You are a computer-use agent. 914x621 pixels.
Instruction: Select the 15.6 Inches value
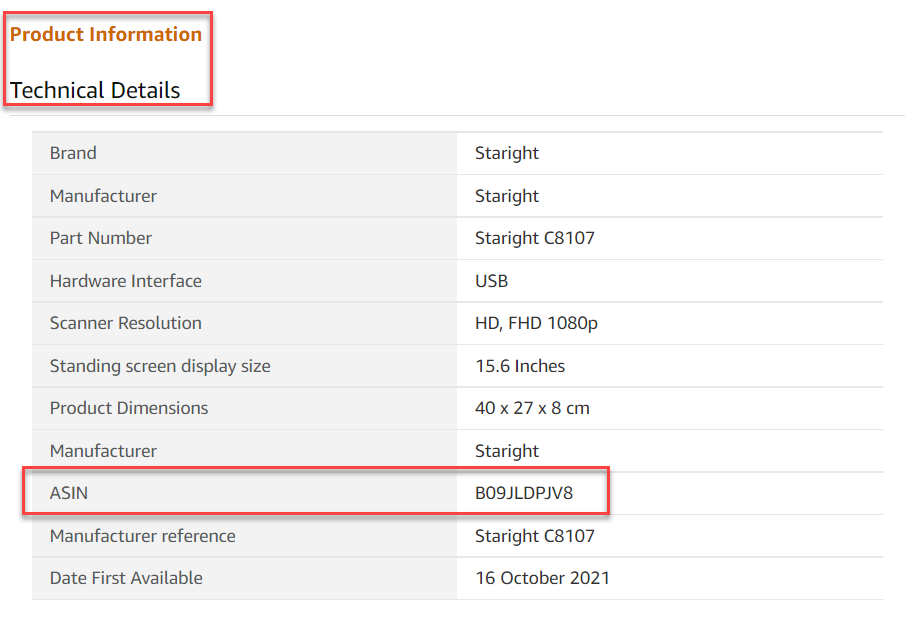pos(520,366)
